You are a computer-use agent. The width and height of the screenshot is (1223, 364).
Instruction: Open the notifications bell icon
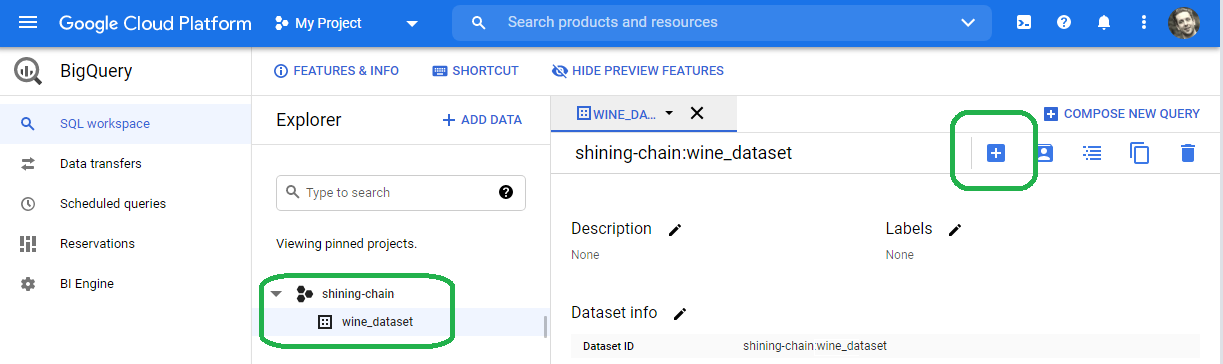[1104, 22]
